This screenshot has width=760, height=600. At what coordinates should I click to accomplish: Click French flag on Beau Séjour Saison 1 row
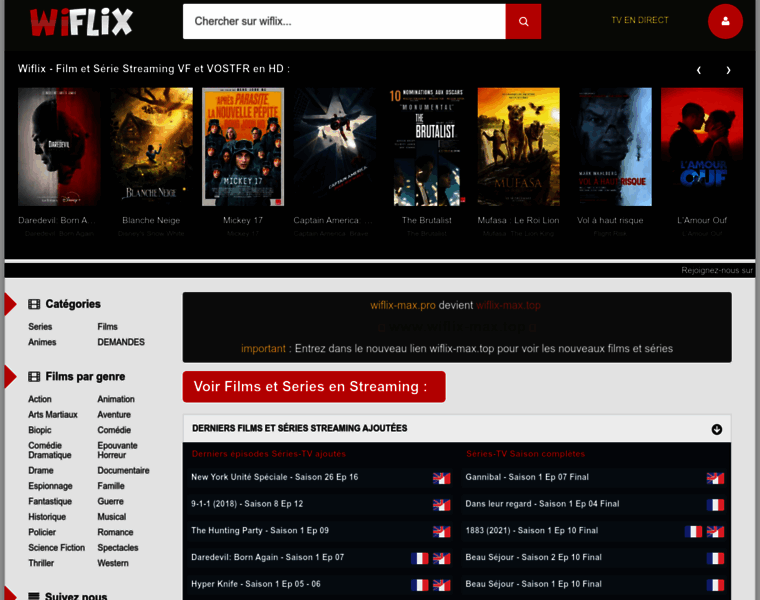tap(715, 584)
